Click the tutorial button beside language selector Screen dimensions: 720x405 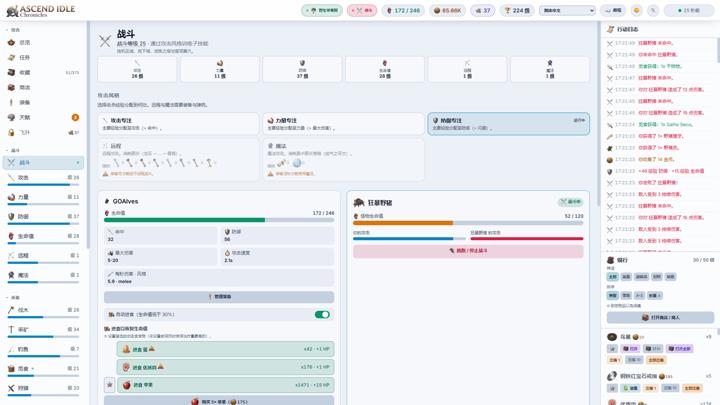click(x=613, y=10)
